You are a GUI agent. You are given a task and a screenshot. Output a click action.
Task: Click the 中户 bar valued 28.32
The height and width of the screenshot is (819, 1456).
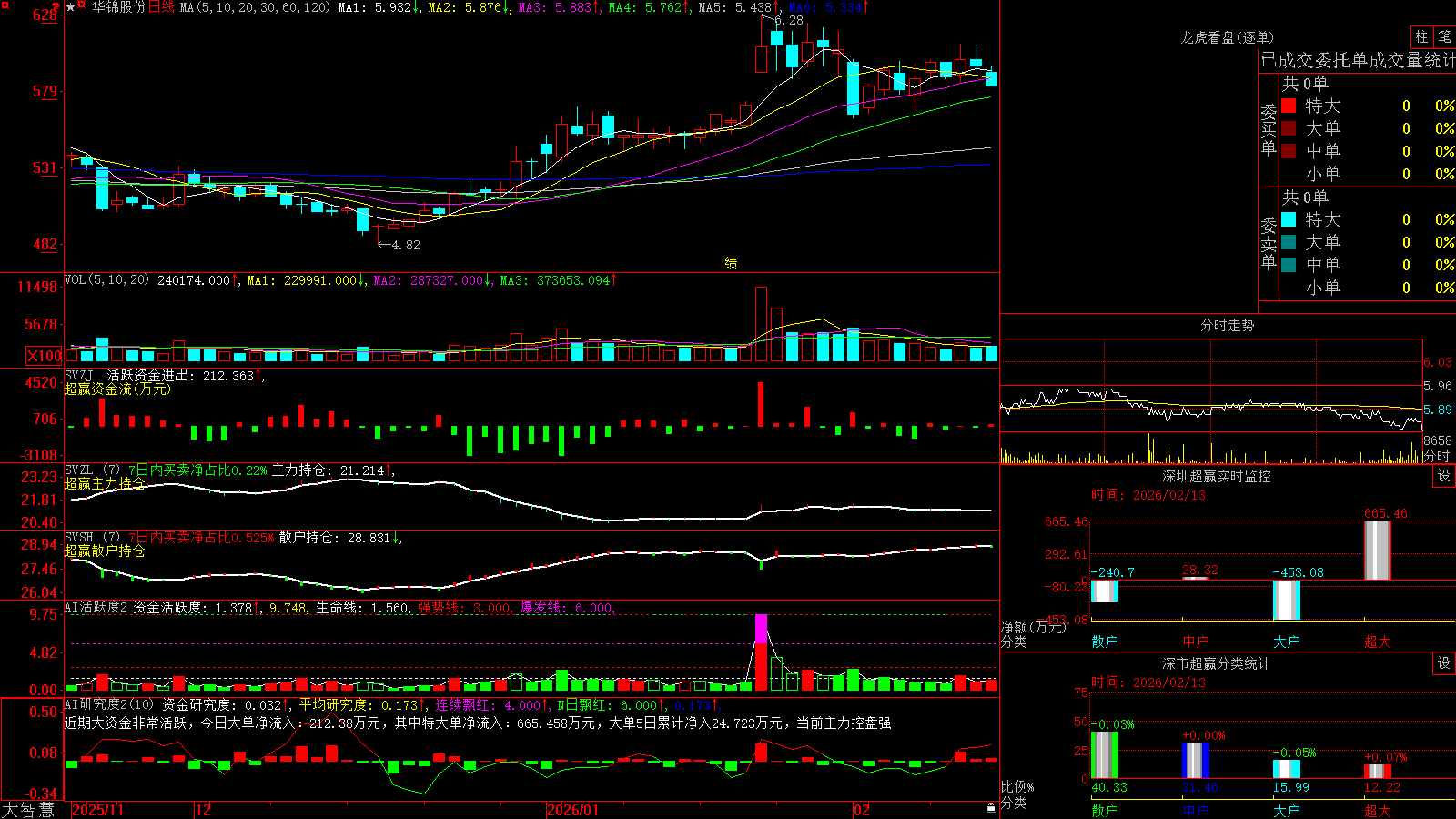click(x=1196, y=578)
